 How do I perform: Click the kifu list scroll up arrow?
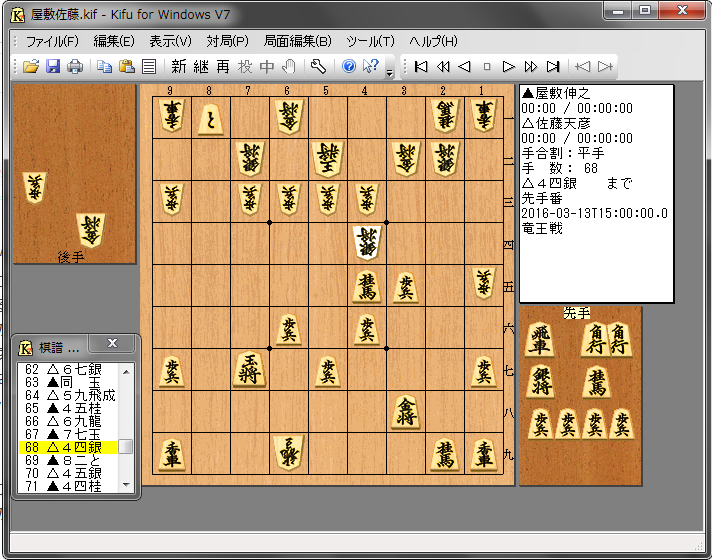click(126, 372)
